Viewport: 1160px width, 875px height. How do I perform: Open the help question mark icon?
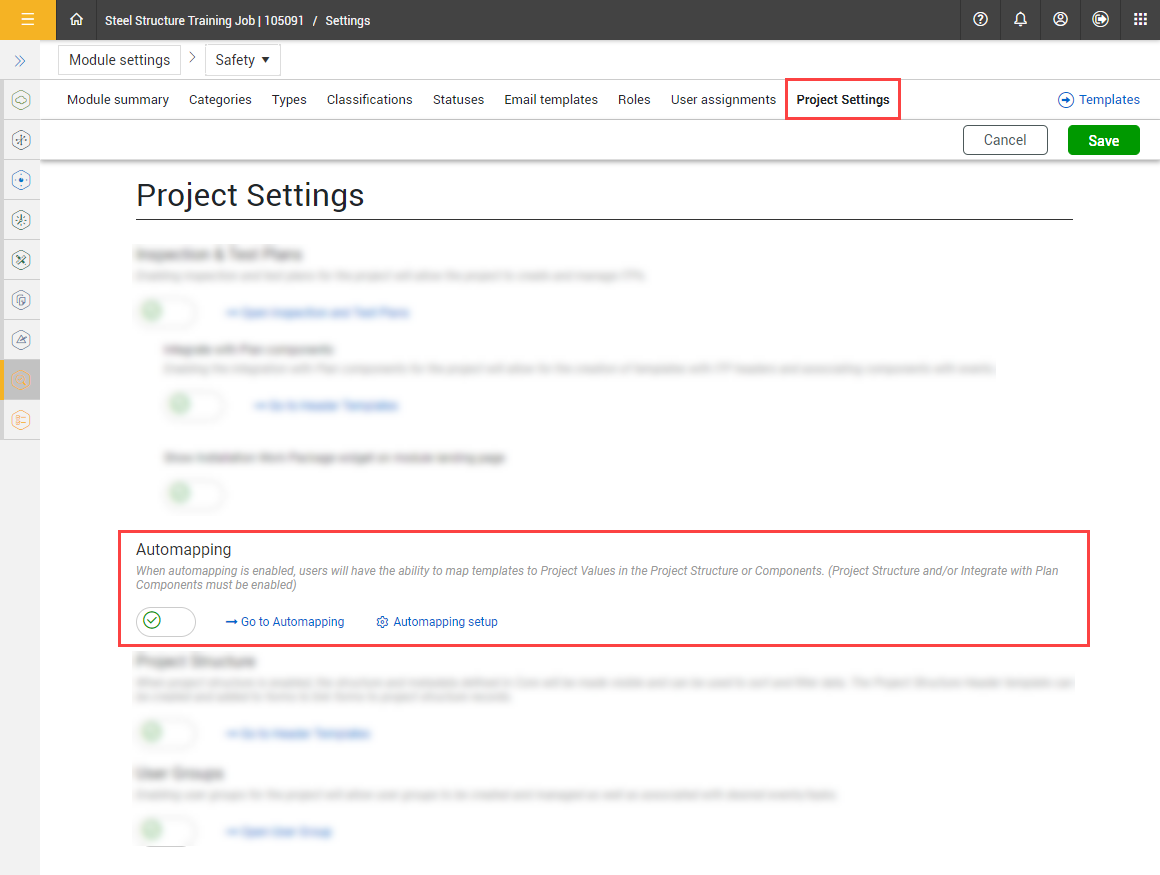[x=980, y=20]
